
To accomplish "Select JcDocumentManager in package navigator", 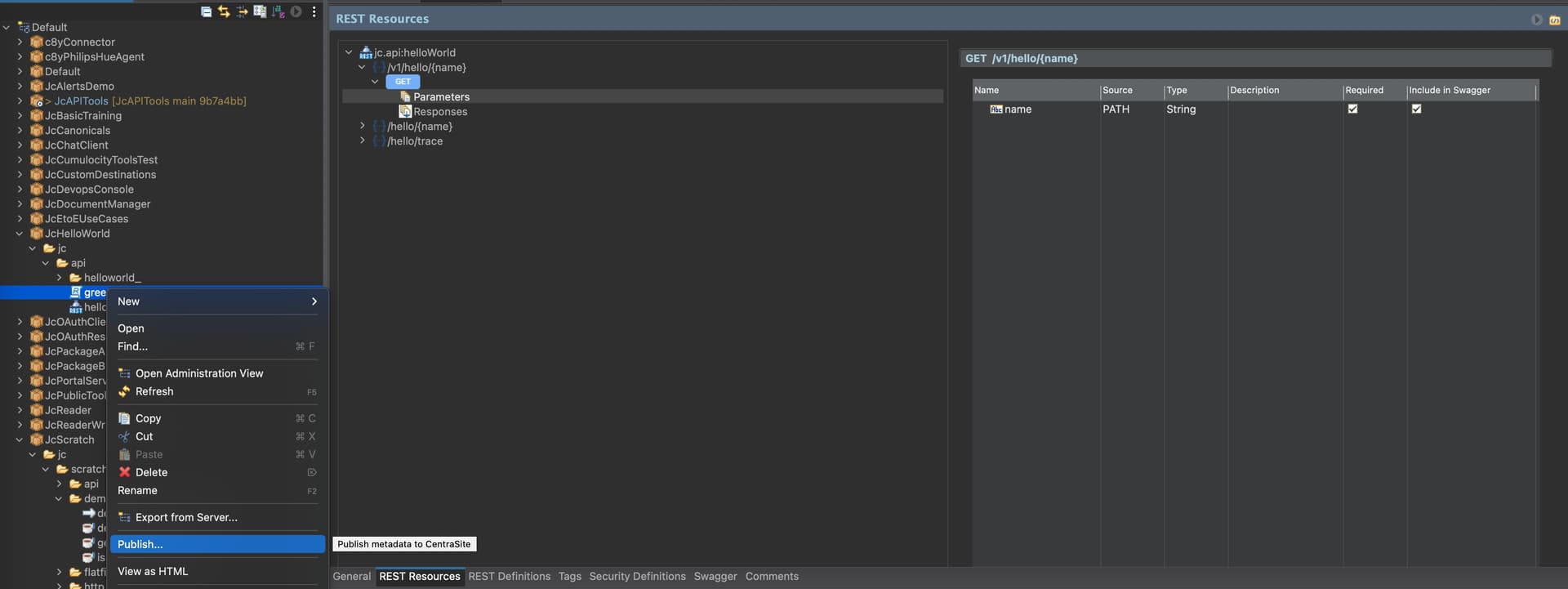I will point(97,204).
